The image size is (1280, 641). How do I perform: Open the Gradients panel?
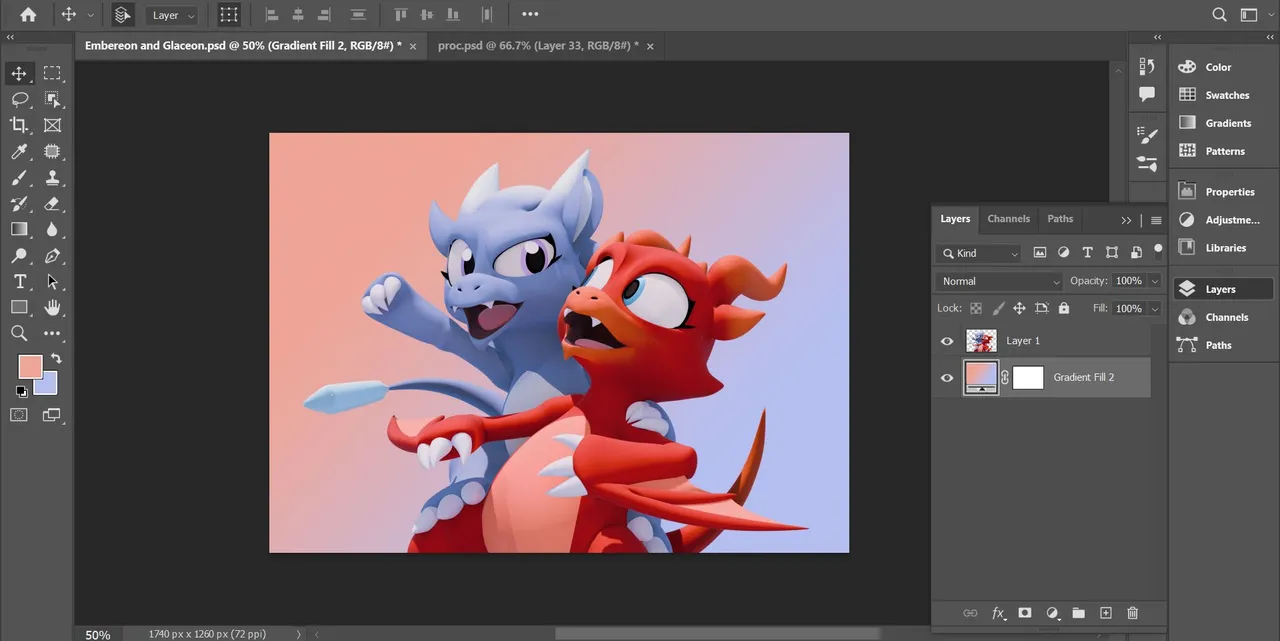[1227, 123]
